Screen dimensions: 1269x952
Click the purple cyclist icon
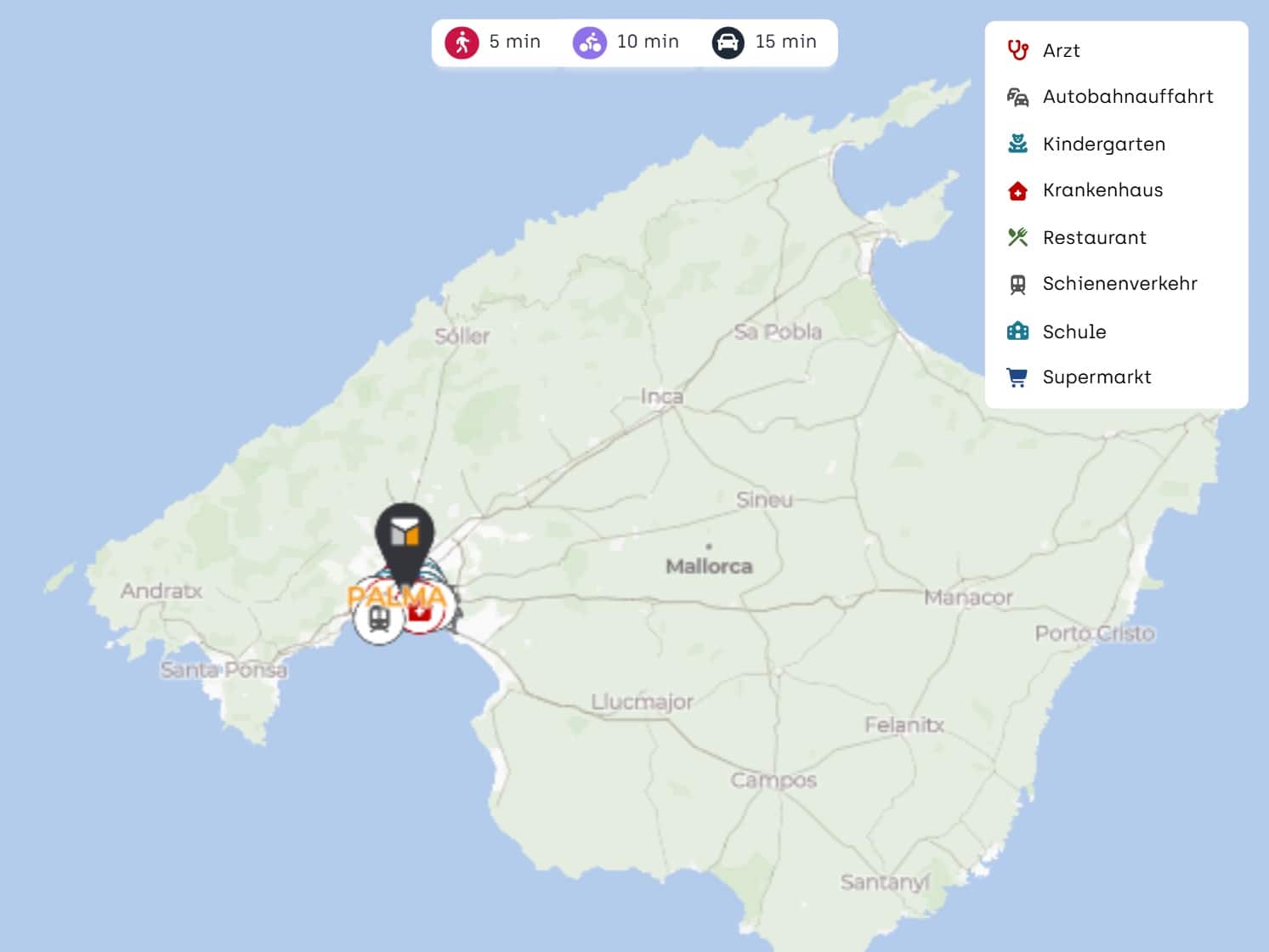click(x=589, y=42)
